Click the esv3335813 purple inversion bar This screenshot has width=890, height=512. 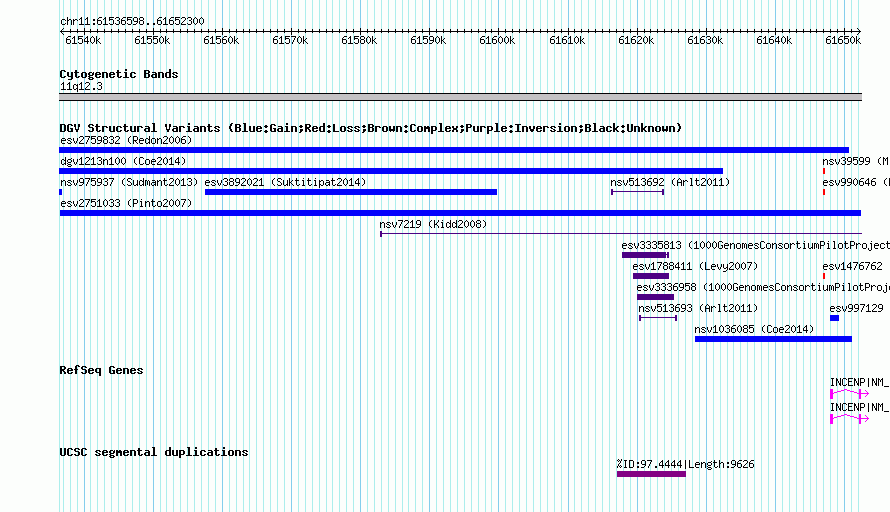[x=645, y=255]
